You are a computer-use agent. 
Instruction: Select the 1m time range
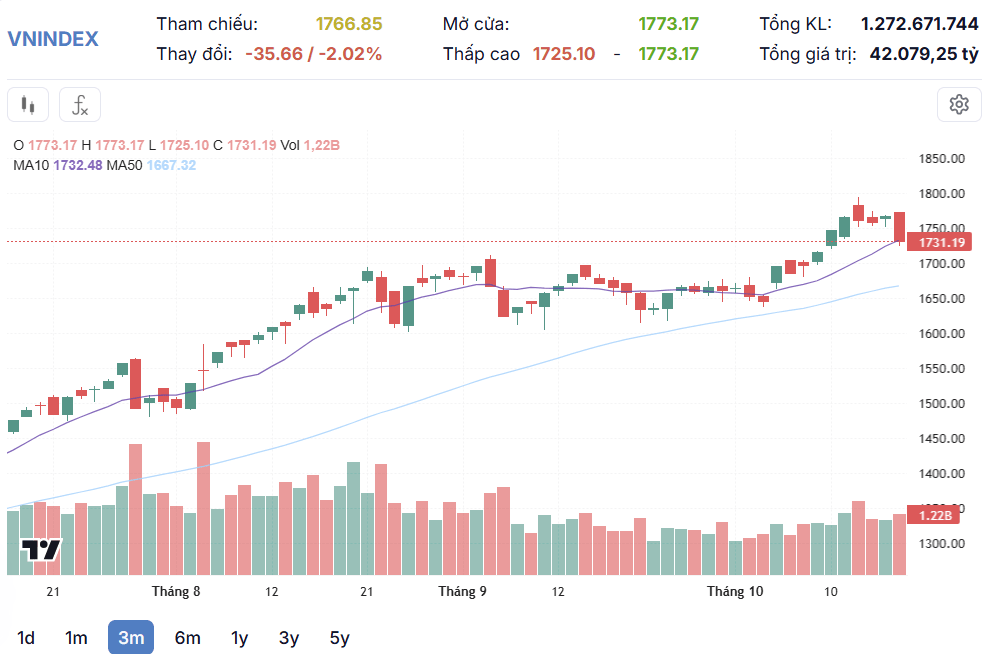pos(76,638)
